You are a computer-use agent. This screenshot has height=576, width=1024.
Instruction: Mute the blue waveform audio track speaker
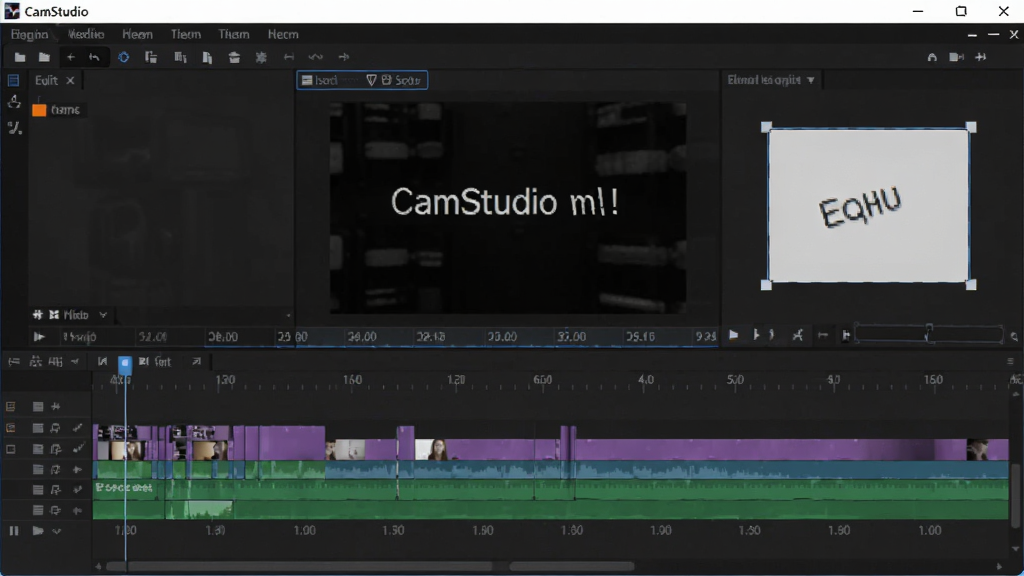point(77,470)
